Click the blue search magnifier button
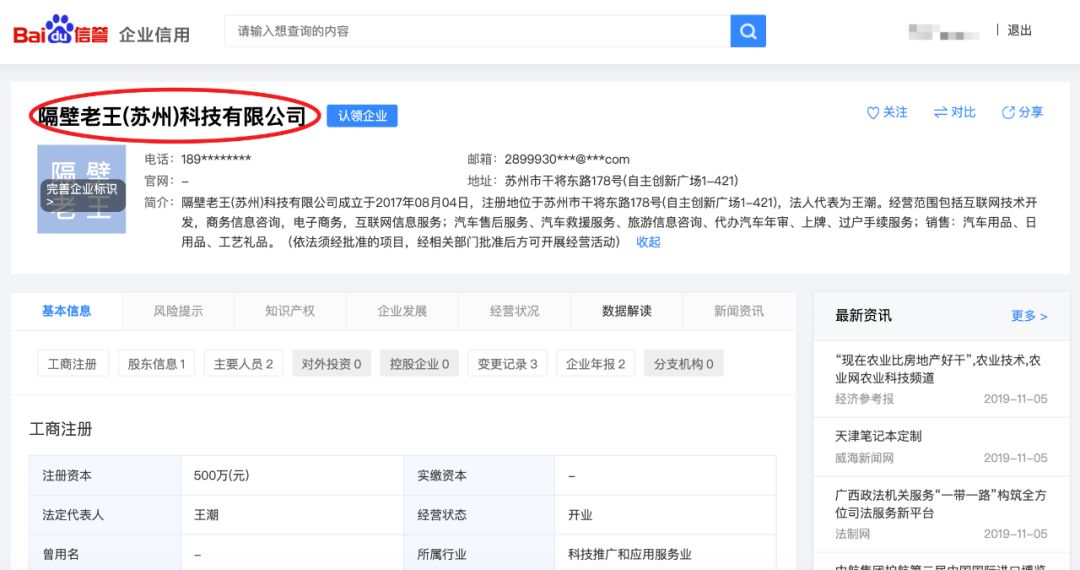The width and height of the screenshot is (1080, 570). 747,31
